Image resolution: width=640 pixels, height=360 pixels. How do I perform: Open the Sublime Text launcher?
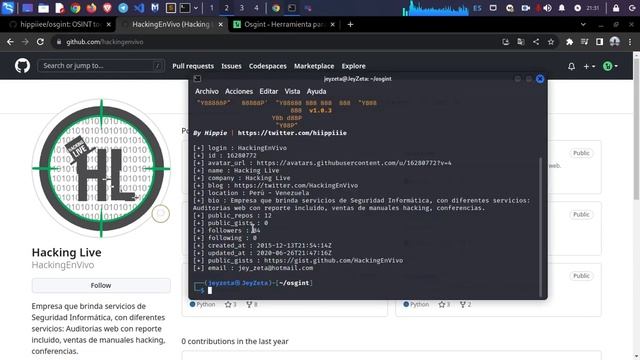point(171,8)
